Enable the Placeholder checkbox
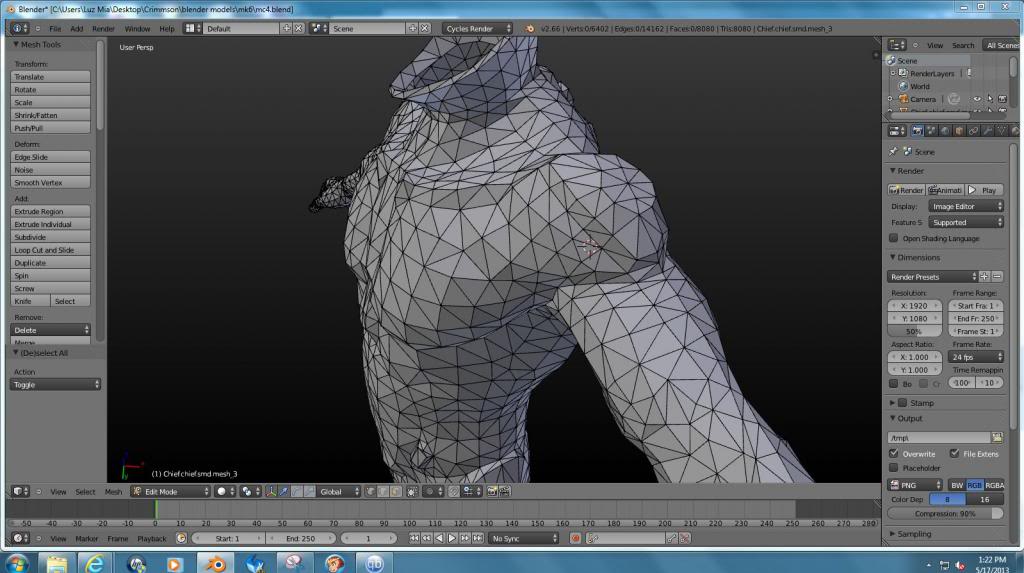 [894, 468]
